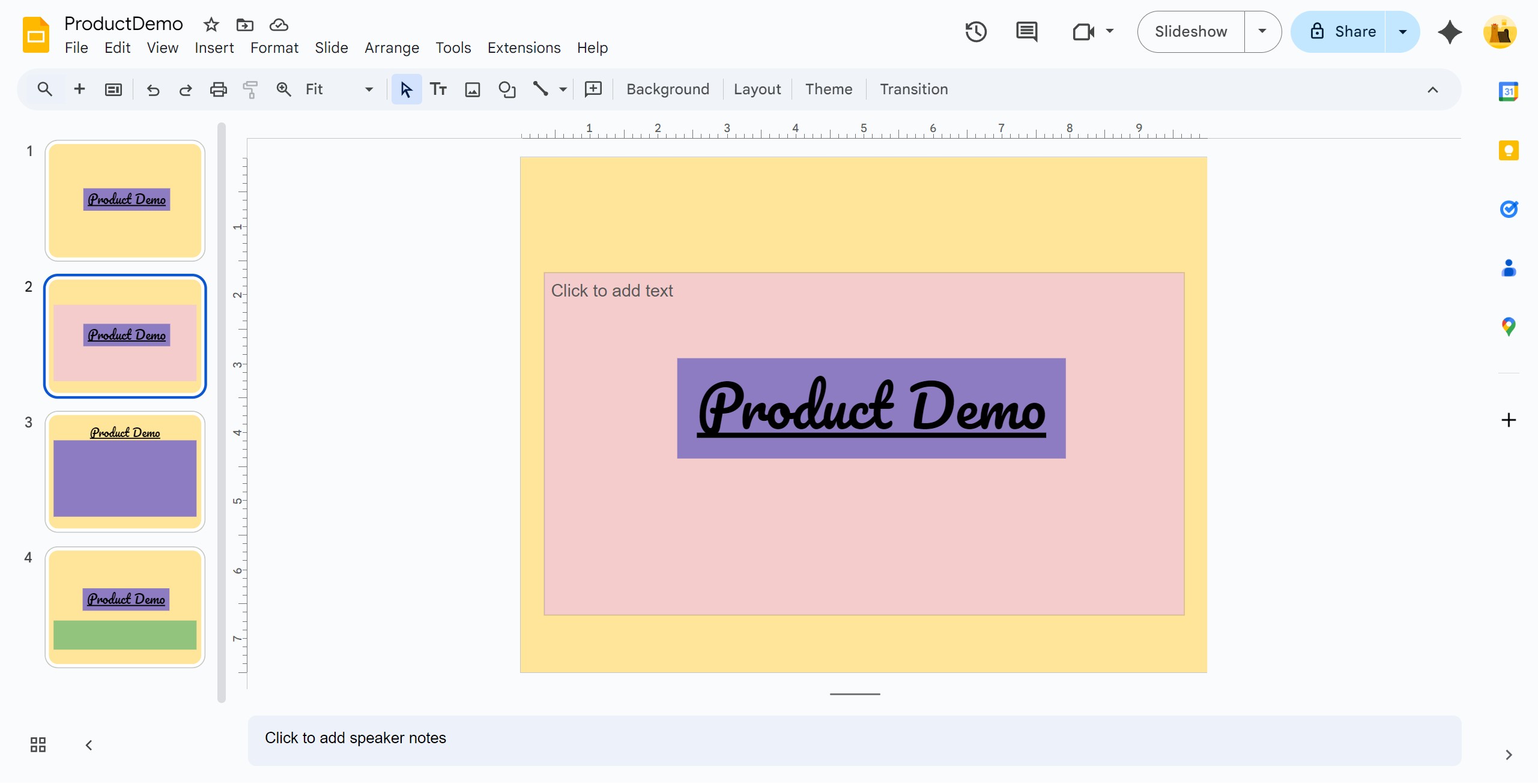Open the Help menu
The height and width of the screenshot is (784, 1538).
point(592,47)
